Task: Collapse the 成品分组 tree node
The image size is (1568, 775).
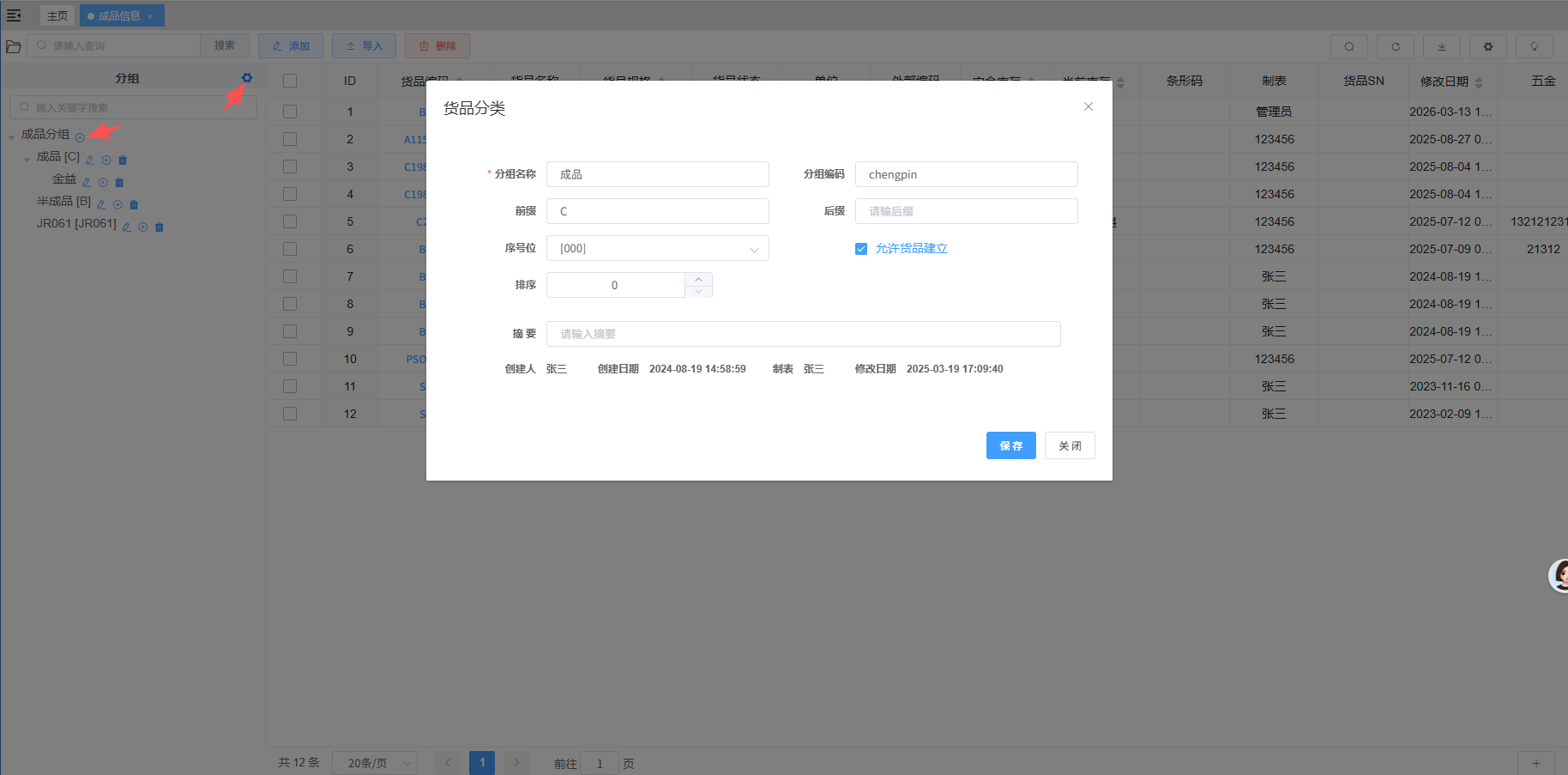Action: 12,136
